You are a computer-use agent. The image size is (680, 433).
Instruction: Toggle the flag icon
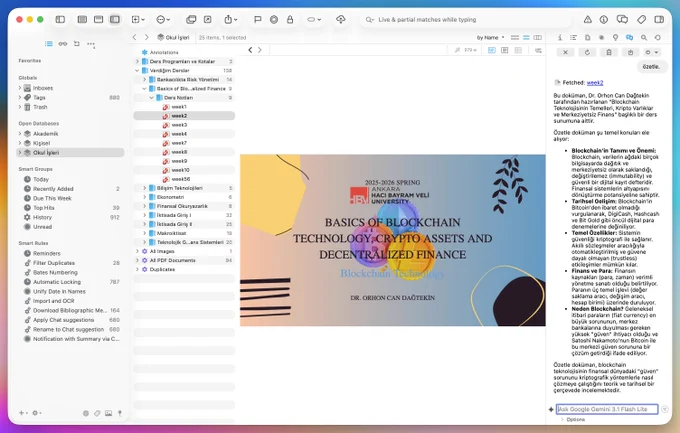[x=258, y=20]
